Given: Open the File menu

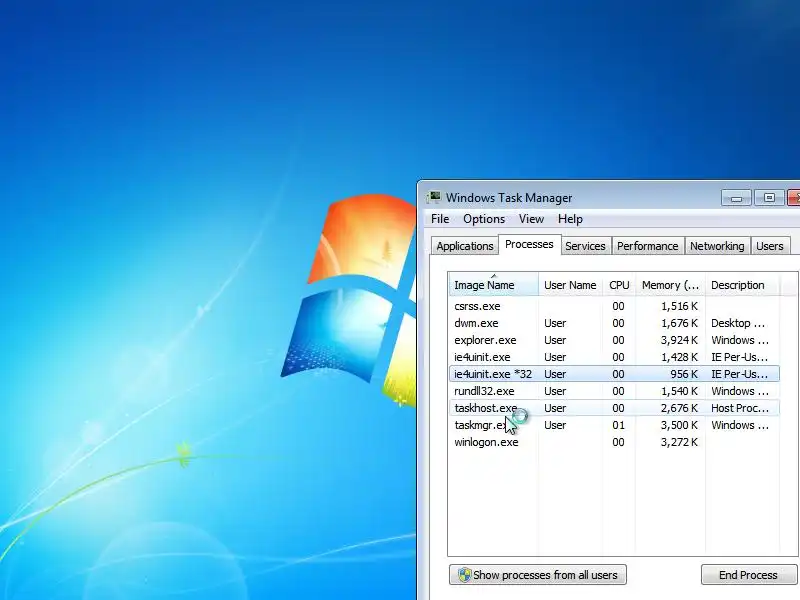Looking at the screenshot, I should click(x=440, y=219).
